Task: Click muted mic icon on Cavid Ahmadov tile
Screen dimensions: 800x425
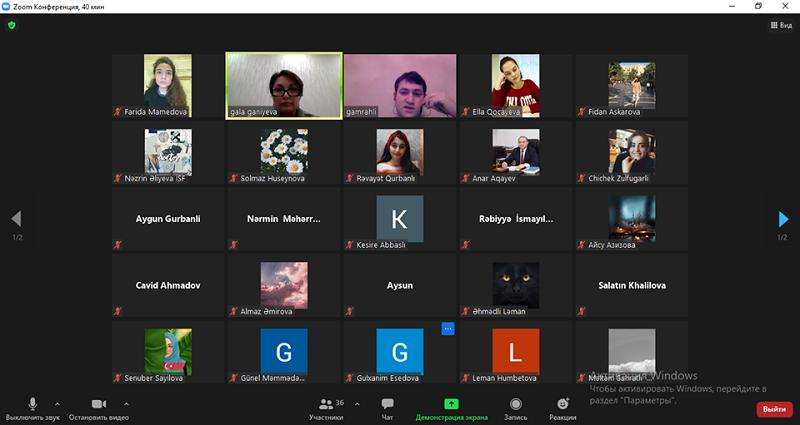Action: tap(118, 311)
